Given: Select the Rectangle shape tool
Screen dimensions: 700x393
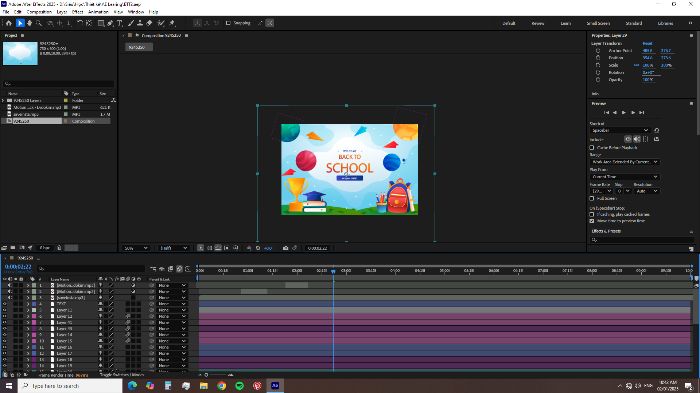Looking at the screenshot, I should pos(101,23).
